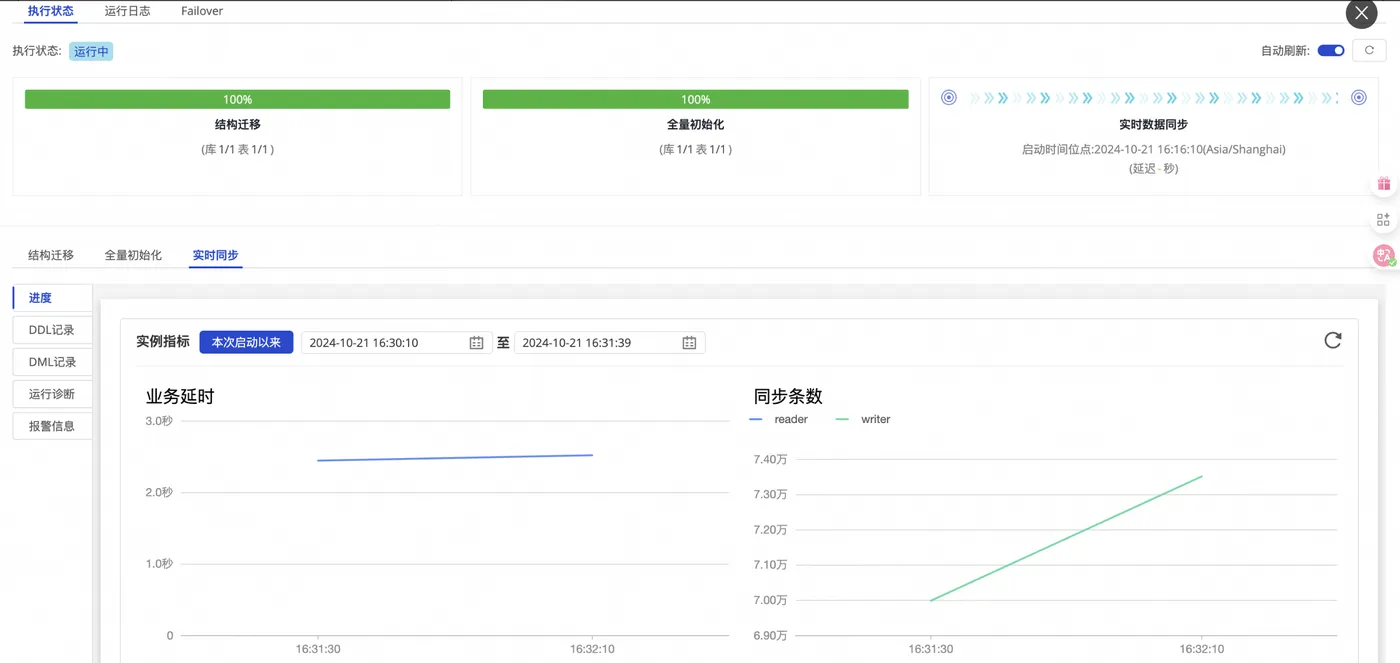Select the 全量初始化 sub-tab
This screenshot has height=663, width=1400.
point(133,255)
